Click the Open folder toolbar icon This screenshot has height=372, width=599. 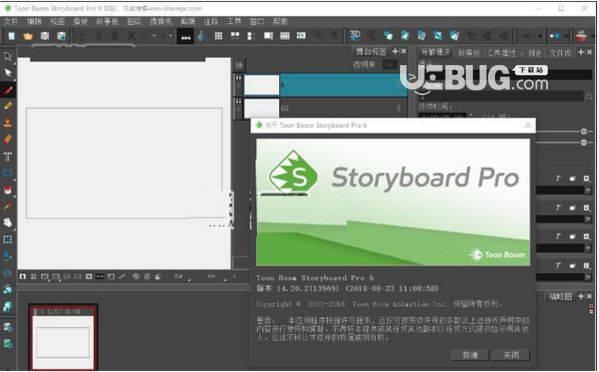(28, 36)
